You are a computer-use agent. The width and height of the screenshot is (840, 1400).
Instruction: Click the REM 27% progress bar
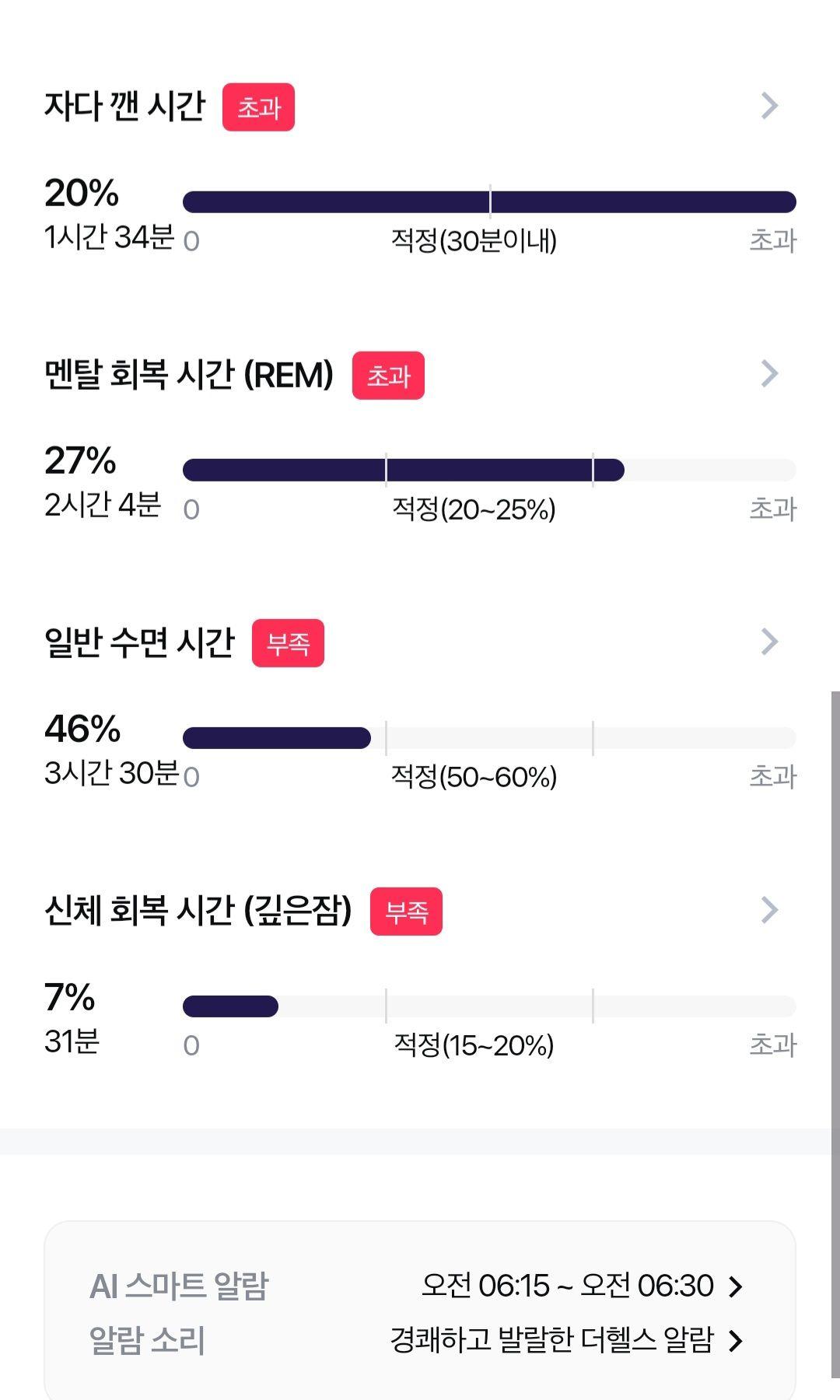(403, 470)
